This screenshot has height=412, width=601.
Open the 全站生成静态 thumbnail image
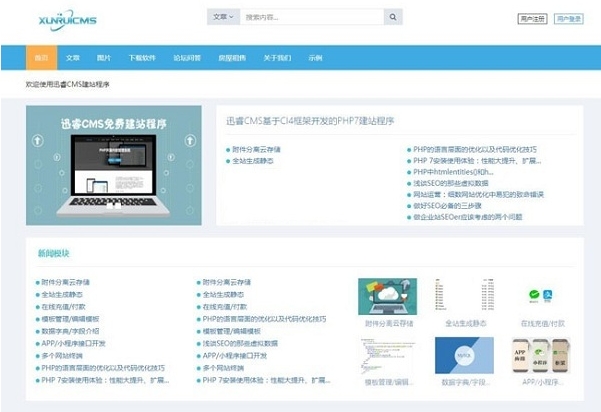pos(465,295)
